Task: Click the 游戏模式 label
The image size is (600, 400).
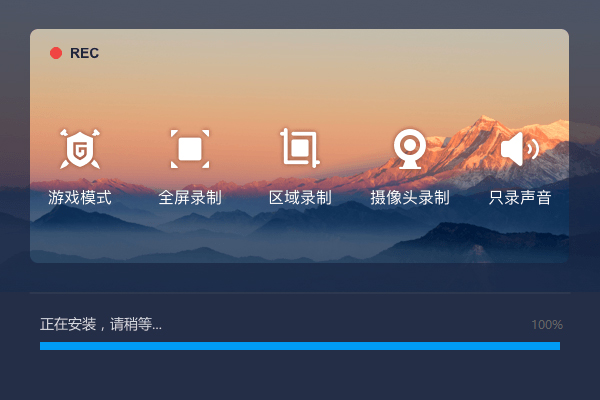Action: 80,198
